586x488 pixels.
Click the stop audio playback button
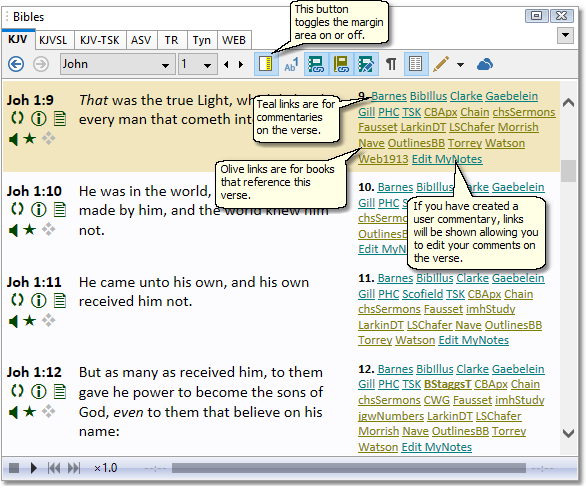14,468
